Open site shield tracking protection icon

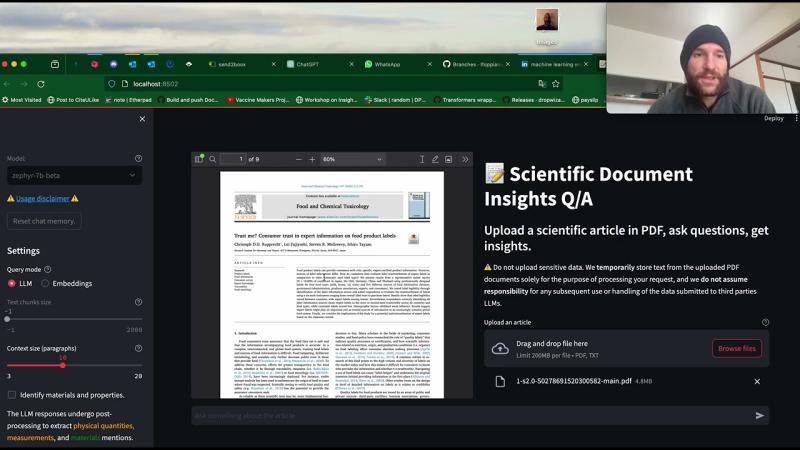pos(112,84)
